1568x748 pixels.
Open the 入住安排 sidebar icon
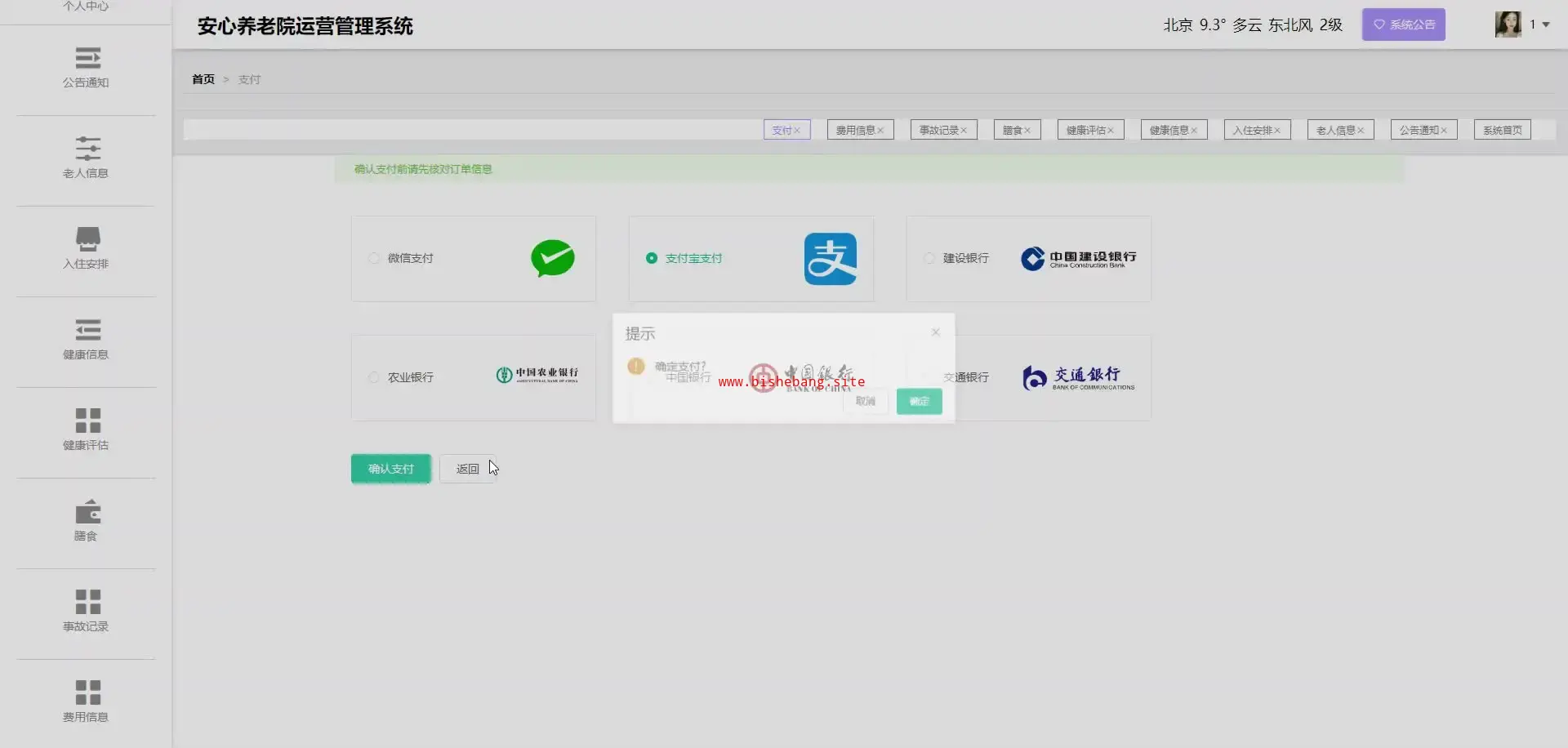click(x=87, y=239)
